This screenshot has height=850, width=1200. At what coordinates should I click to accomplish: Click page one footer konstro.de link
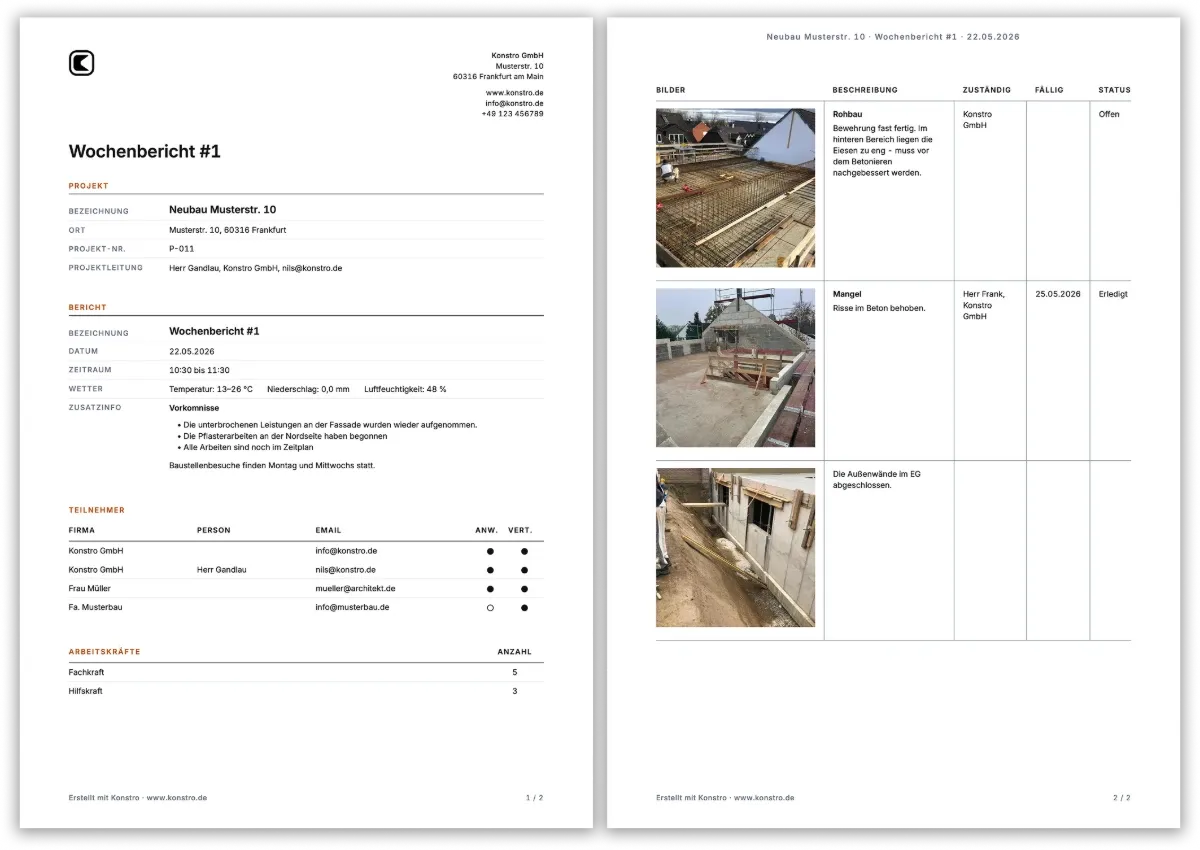click(x=177, y=798)
